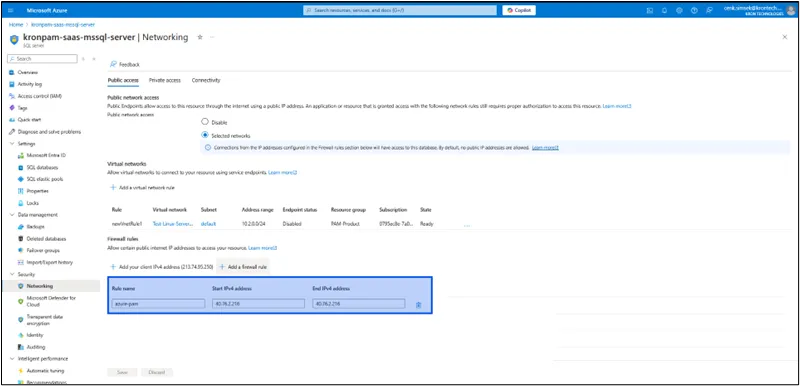Collapse the Intelligent performance section

(12, 359)
